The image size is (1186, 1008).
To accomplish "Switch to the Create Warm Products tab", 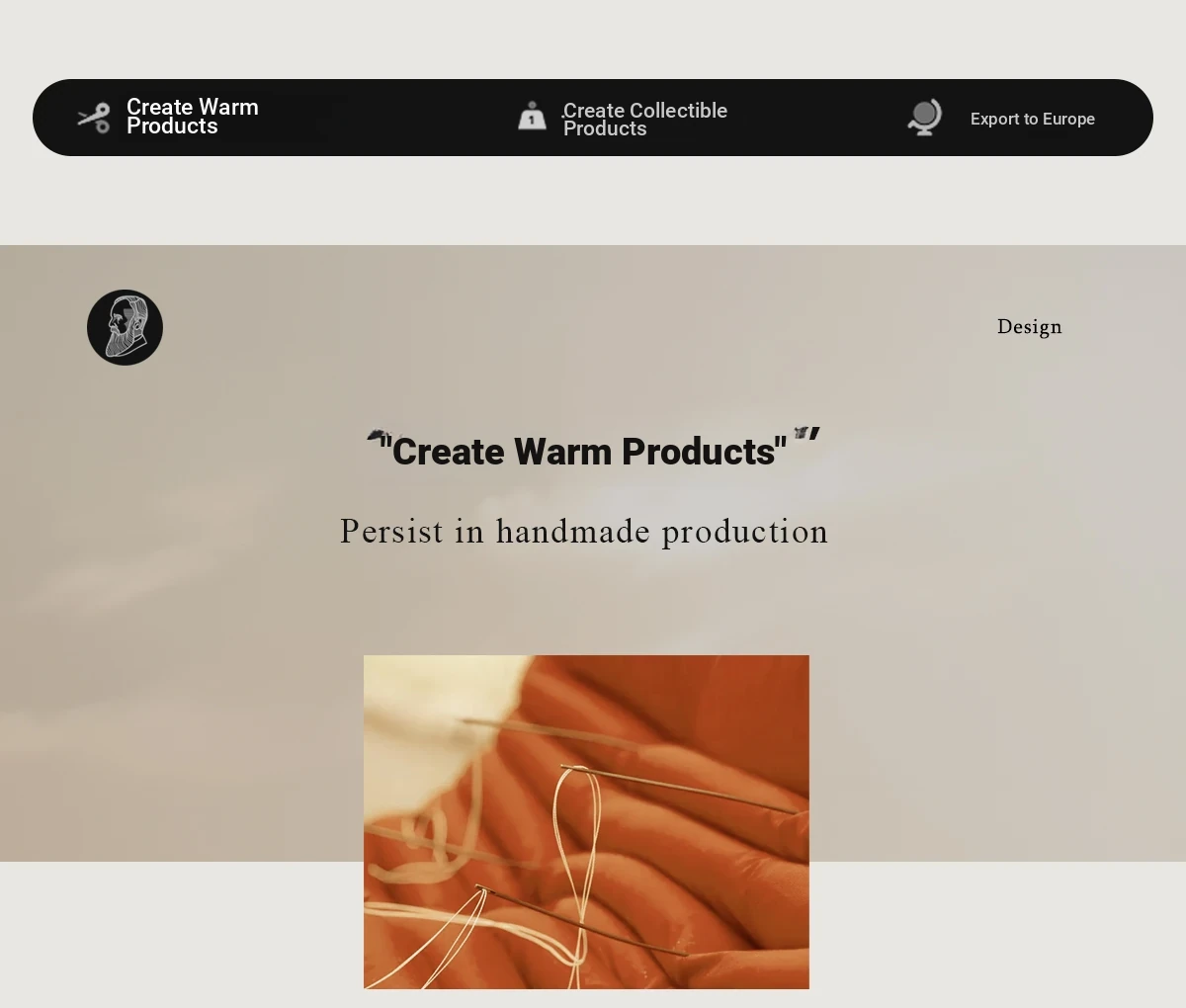I will pos(193,117).
